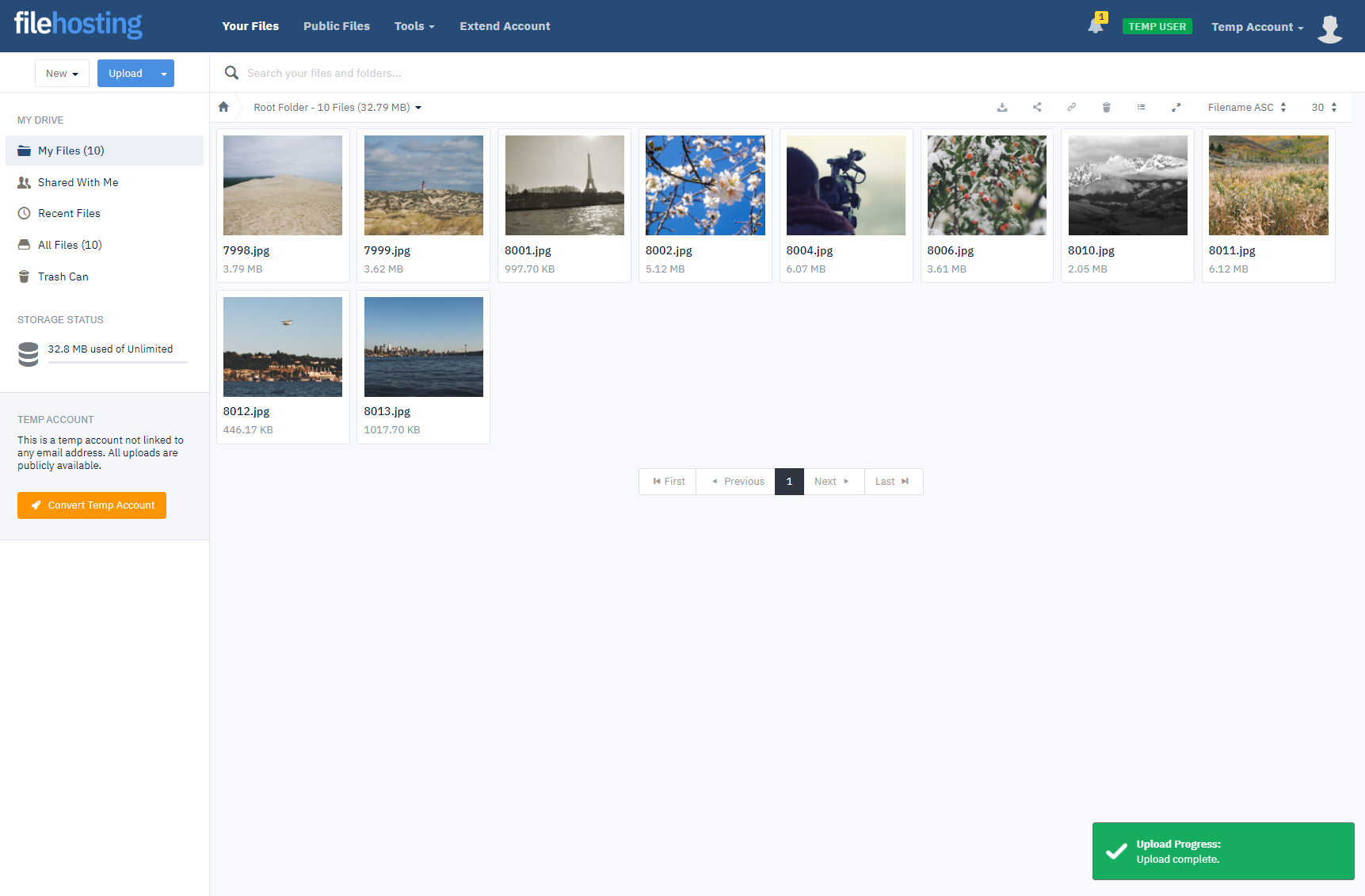Switch to list view using the list icon
Viewport: 1365px width, 896px height.
(x=1142, y=108)
